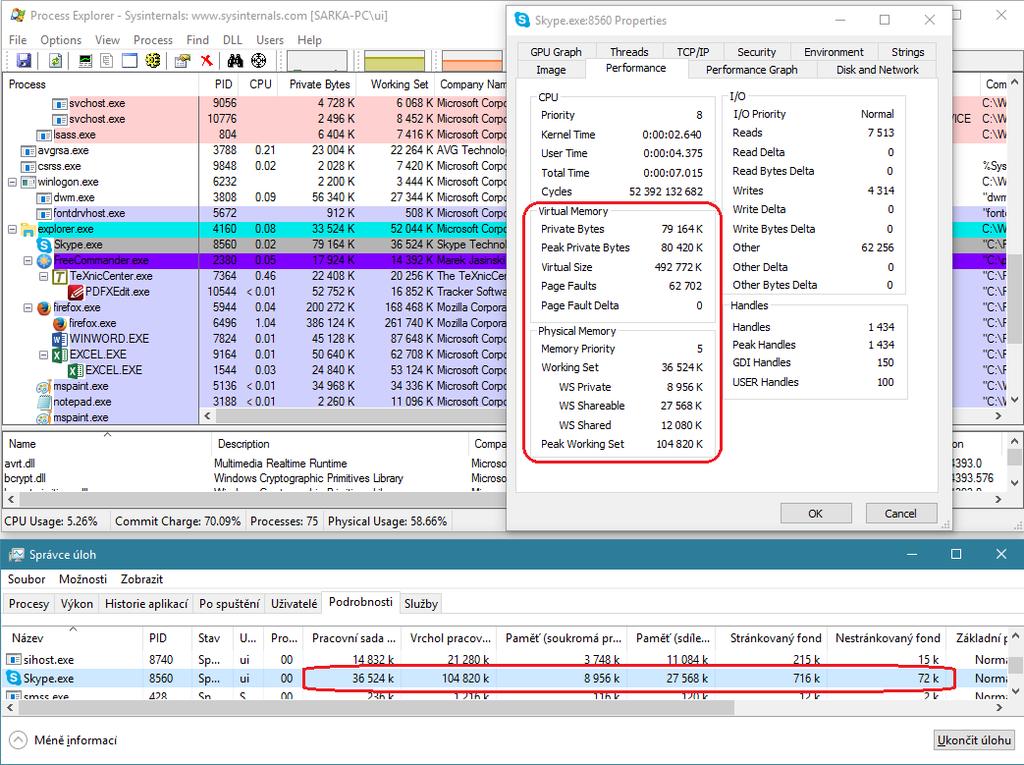The width and height of the screenshot is (1024, 765).
Task: Select the sihost.exe row in Task Manager
Action: pos(507,660)
